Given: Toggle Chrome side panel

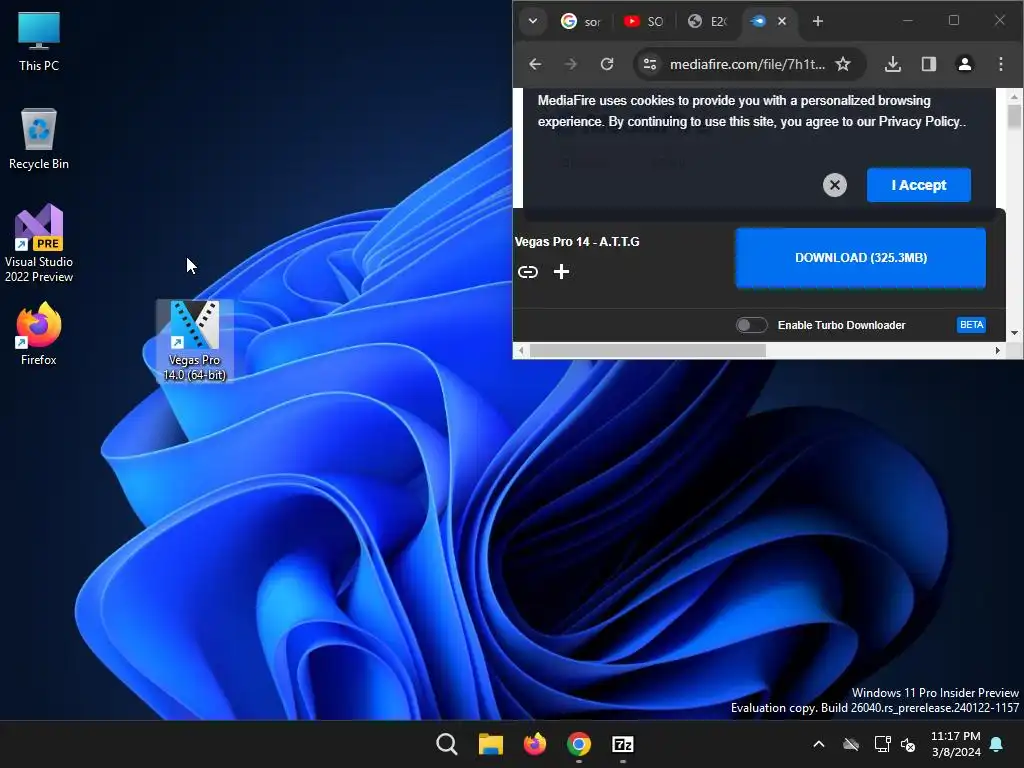Looking at the screenshot, I should [x=929, y=64].
